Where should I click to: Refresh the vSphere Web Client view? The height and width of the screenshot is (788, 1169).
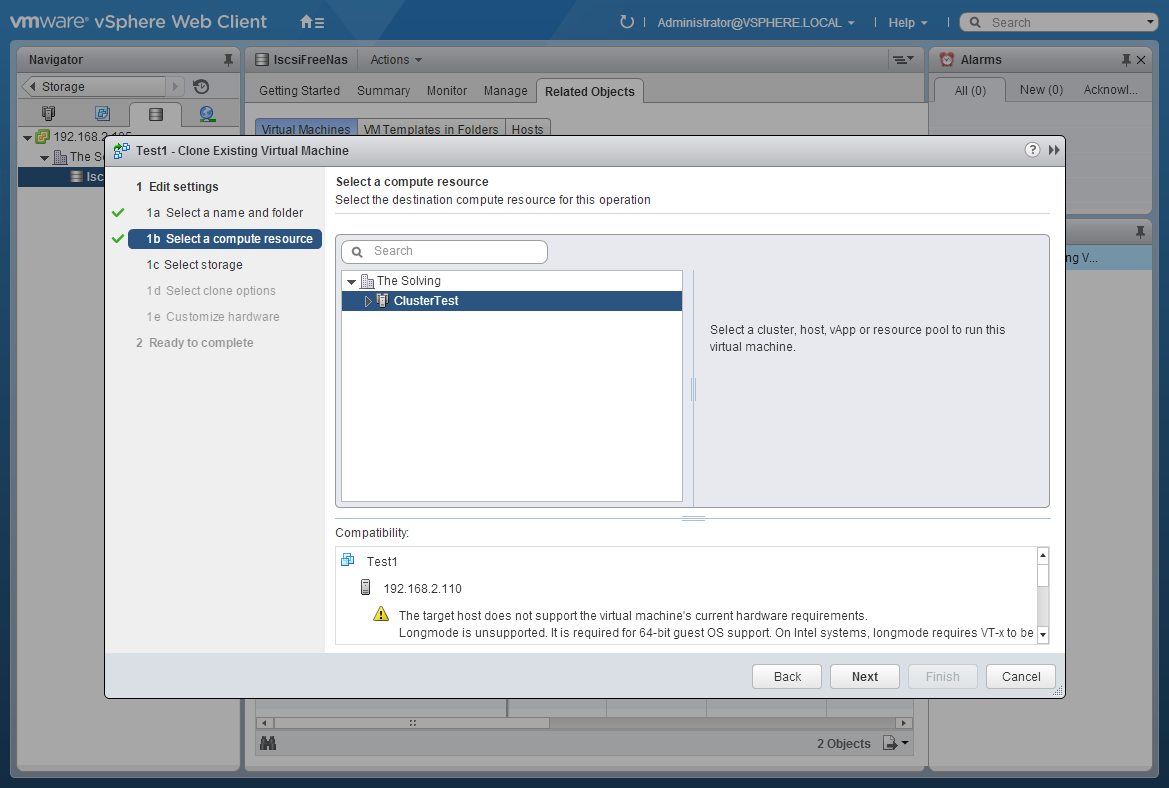[626, 22]
